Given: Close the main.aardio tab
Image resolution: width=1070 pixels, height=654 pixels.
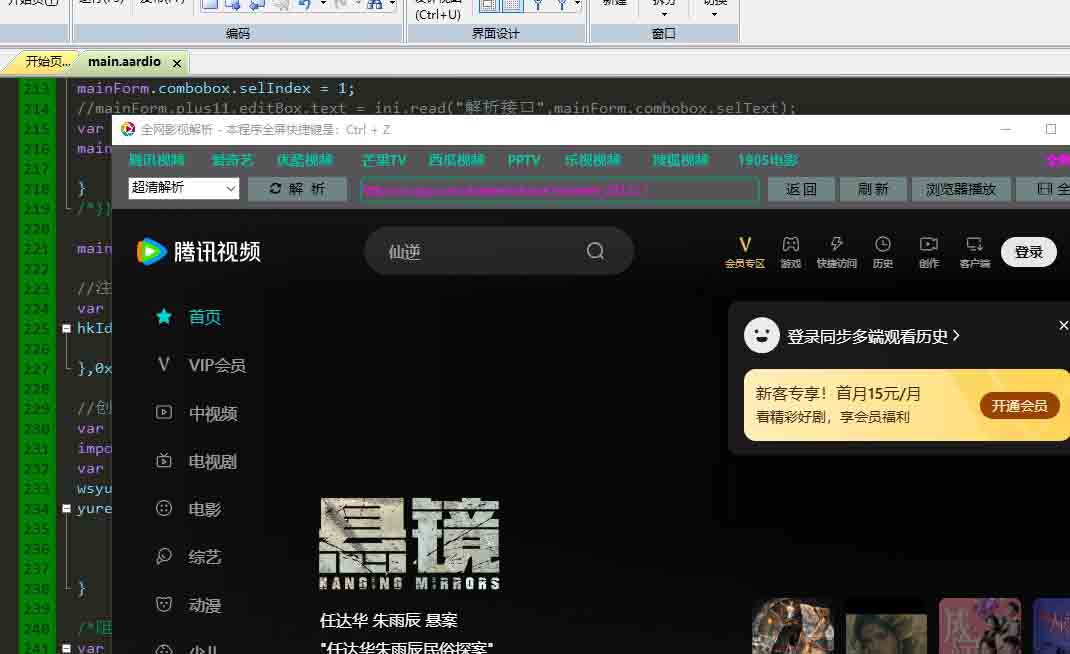Looking at the screenshot, I should click(x=177, y=63).
